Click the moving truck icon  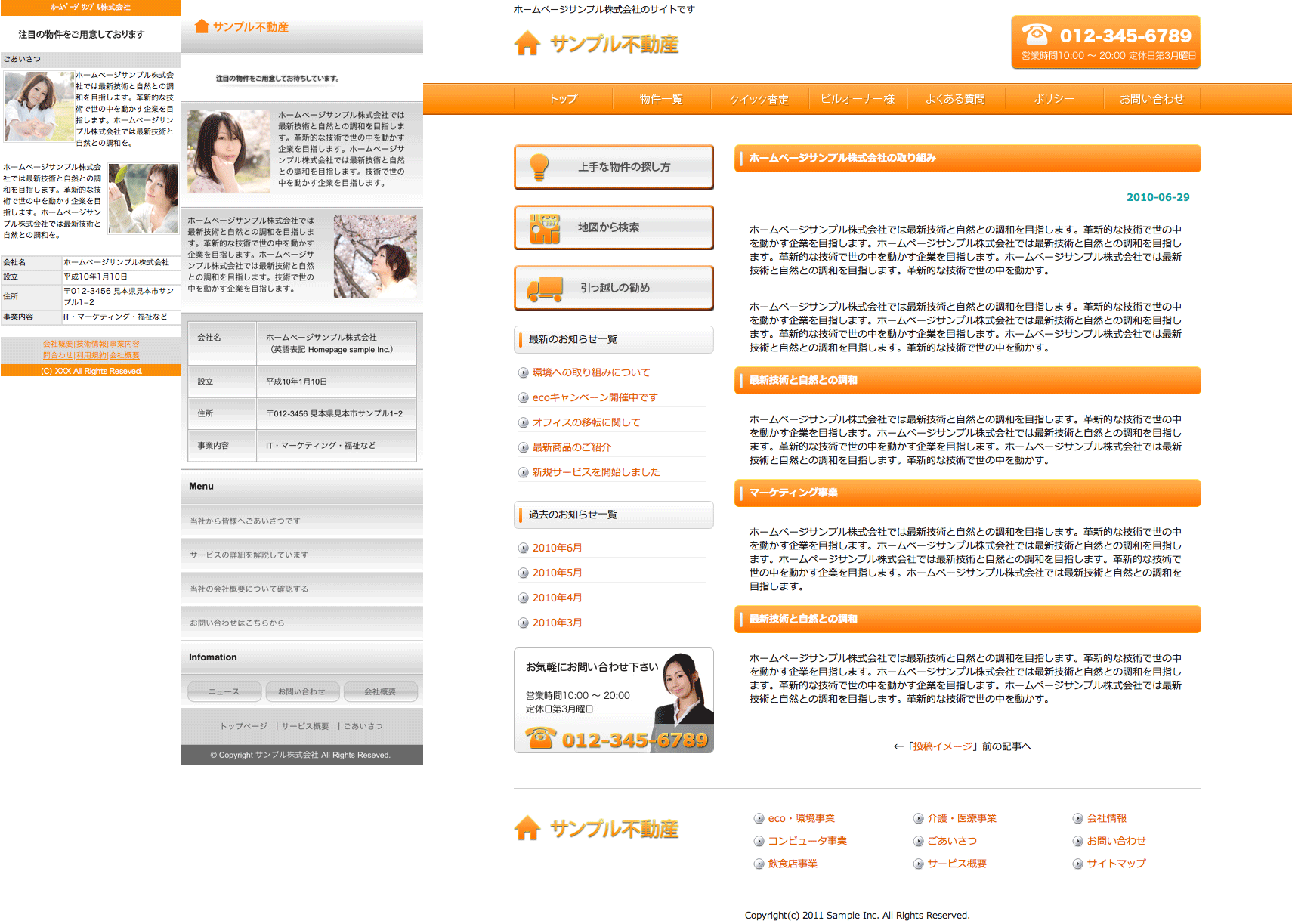545,289
